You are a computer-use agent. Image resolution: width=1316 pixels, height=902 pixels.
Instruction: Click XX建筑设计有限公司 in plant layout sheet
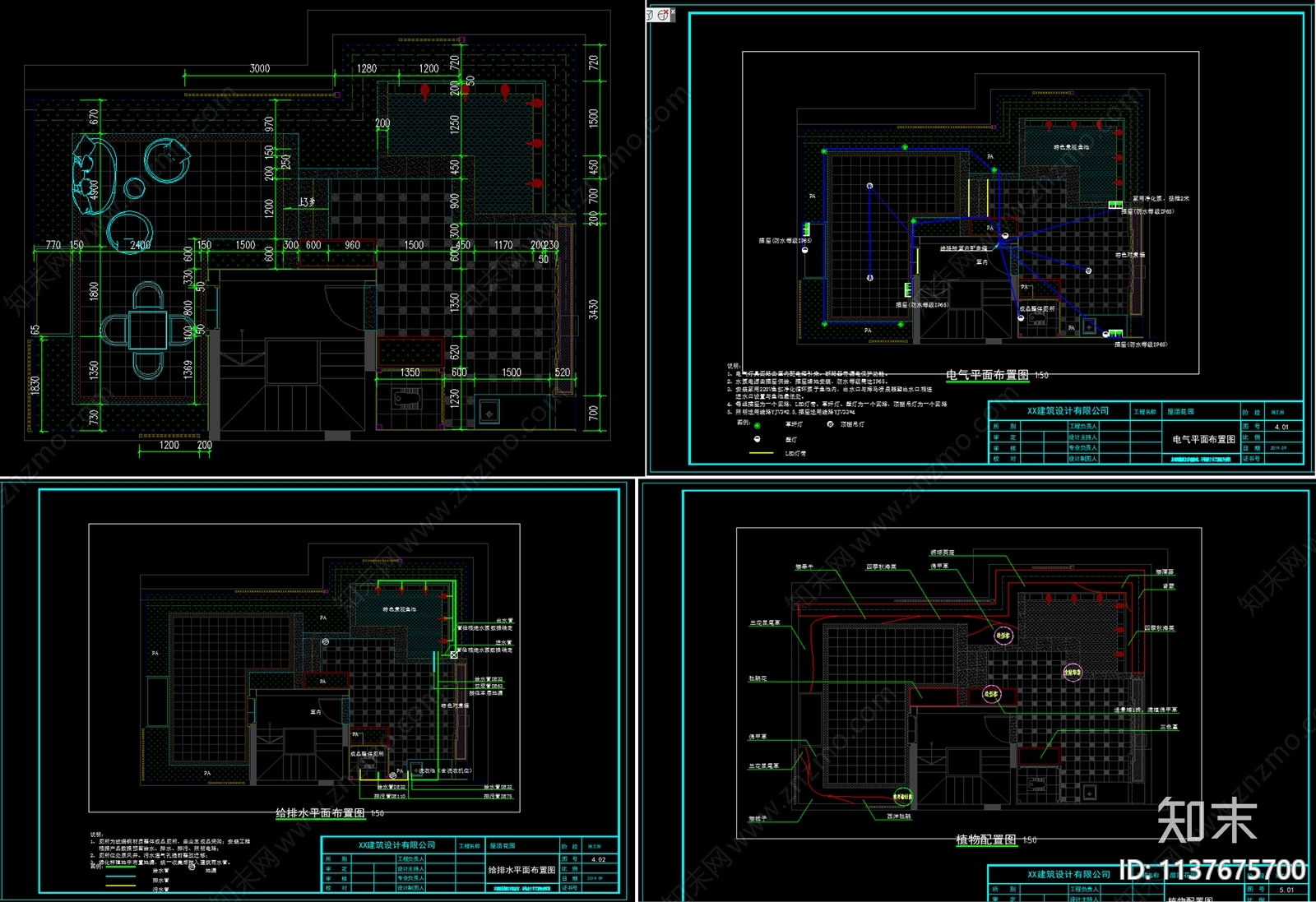1068,874
